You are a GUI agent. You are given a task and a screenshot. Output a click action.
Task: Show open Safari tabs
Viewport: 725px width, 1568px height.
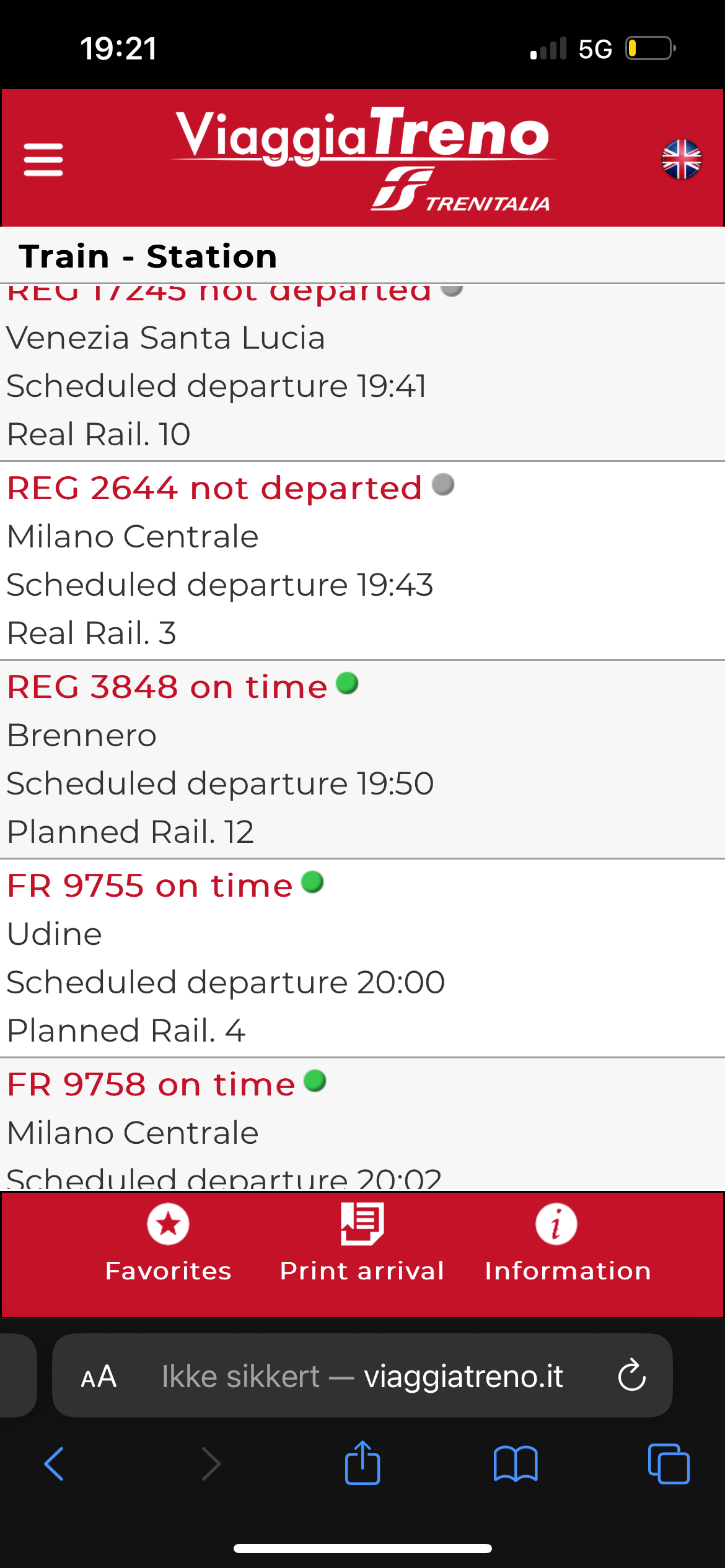[668, 1464]
